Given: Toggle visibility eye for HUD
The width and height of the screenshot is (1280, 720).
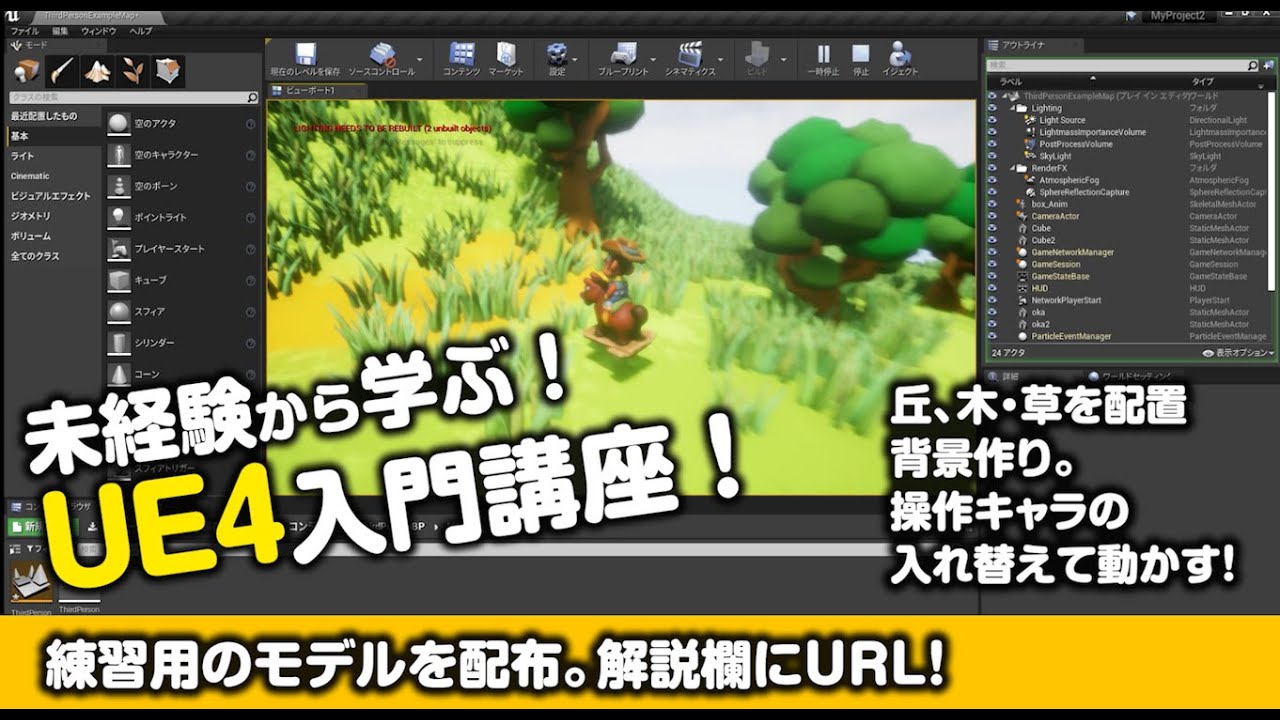Looking at the screenshot, I should [x=992, y=288].
